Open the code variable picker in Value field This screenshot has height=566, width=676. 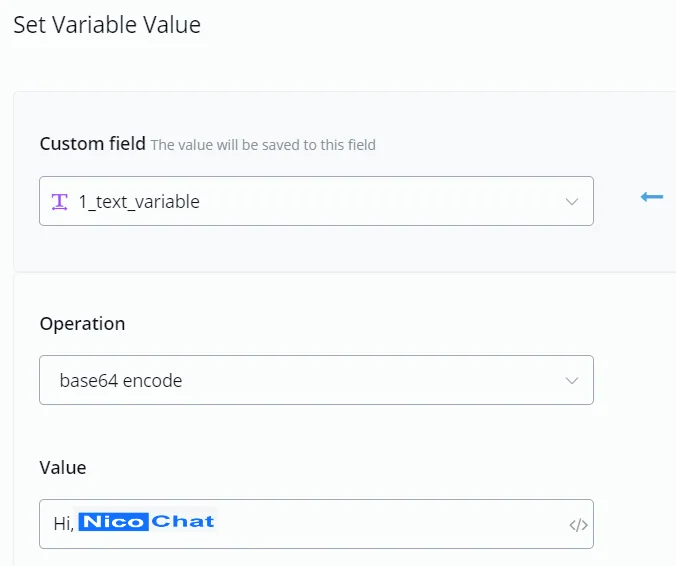click(578, 525)
